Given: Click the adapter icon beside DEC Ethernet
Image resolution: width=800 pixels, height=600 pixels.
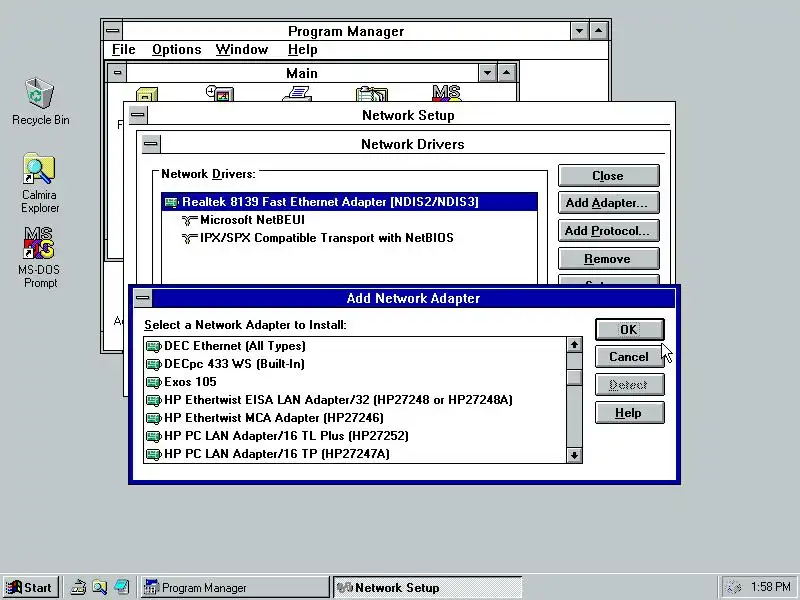Looking at the screenshot, I should [x=154, y=346].
